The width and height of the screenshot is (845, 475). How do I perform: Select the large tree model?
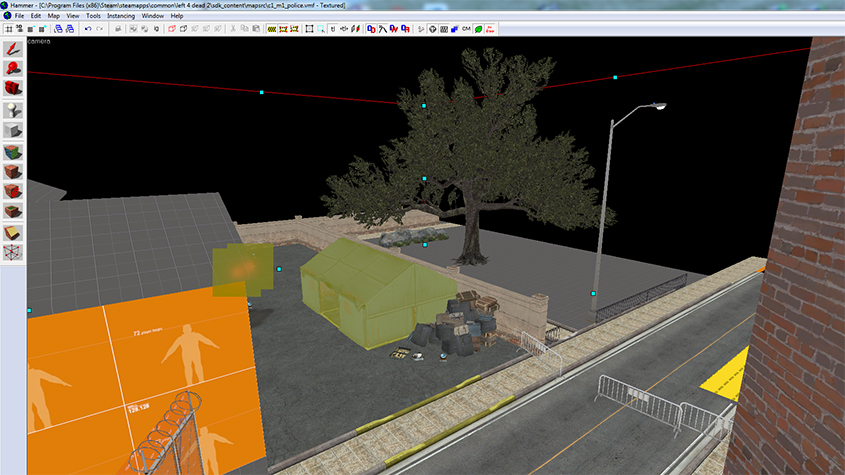click(472, 156)
